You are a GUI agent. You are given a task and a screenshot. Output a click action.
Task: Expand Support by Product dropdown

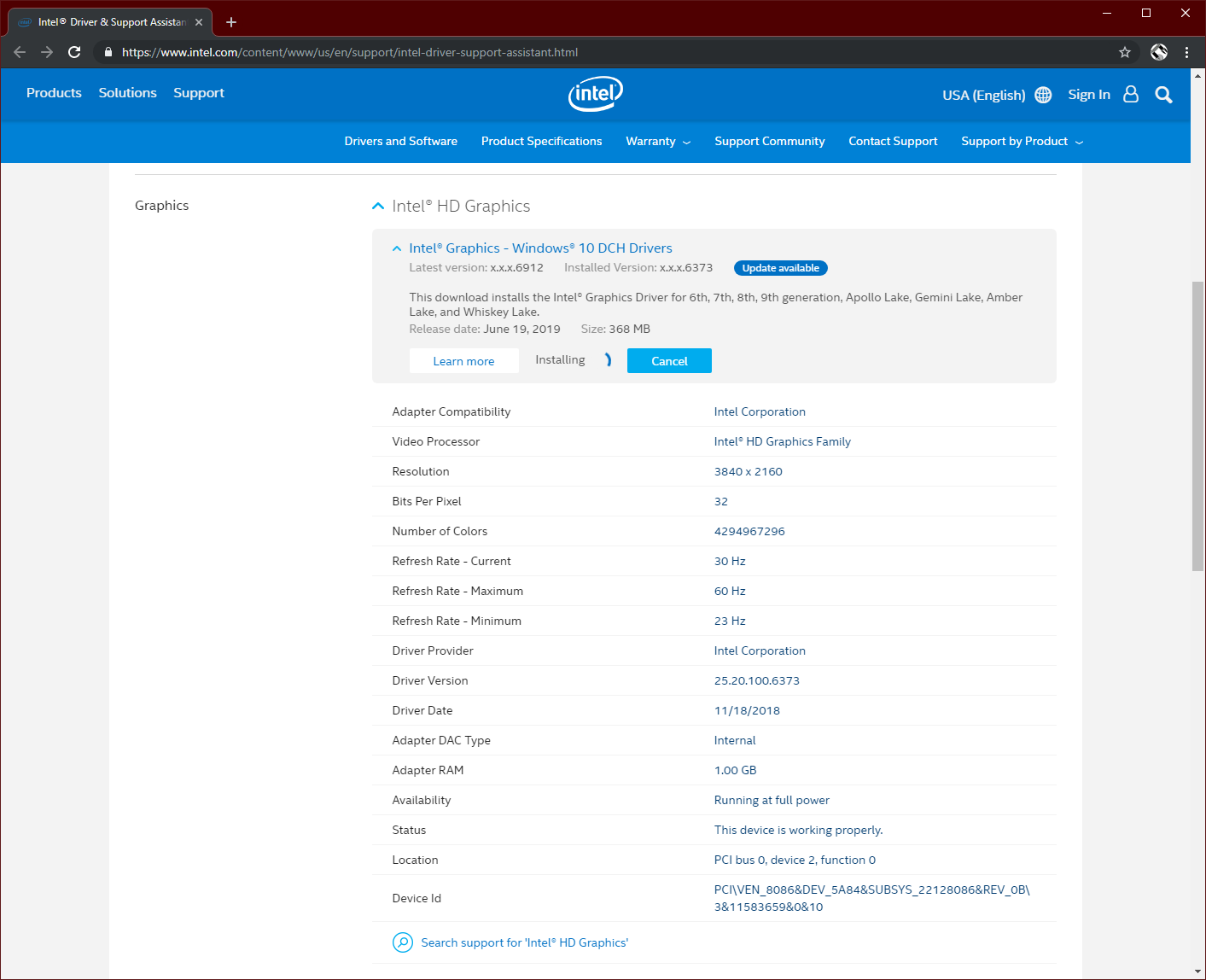(x=1022, y=142)
